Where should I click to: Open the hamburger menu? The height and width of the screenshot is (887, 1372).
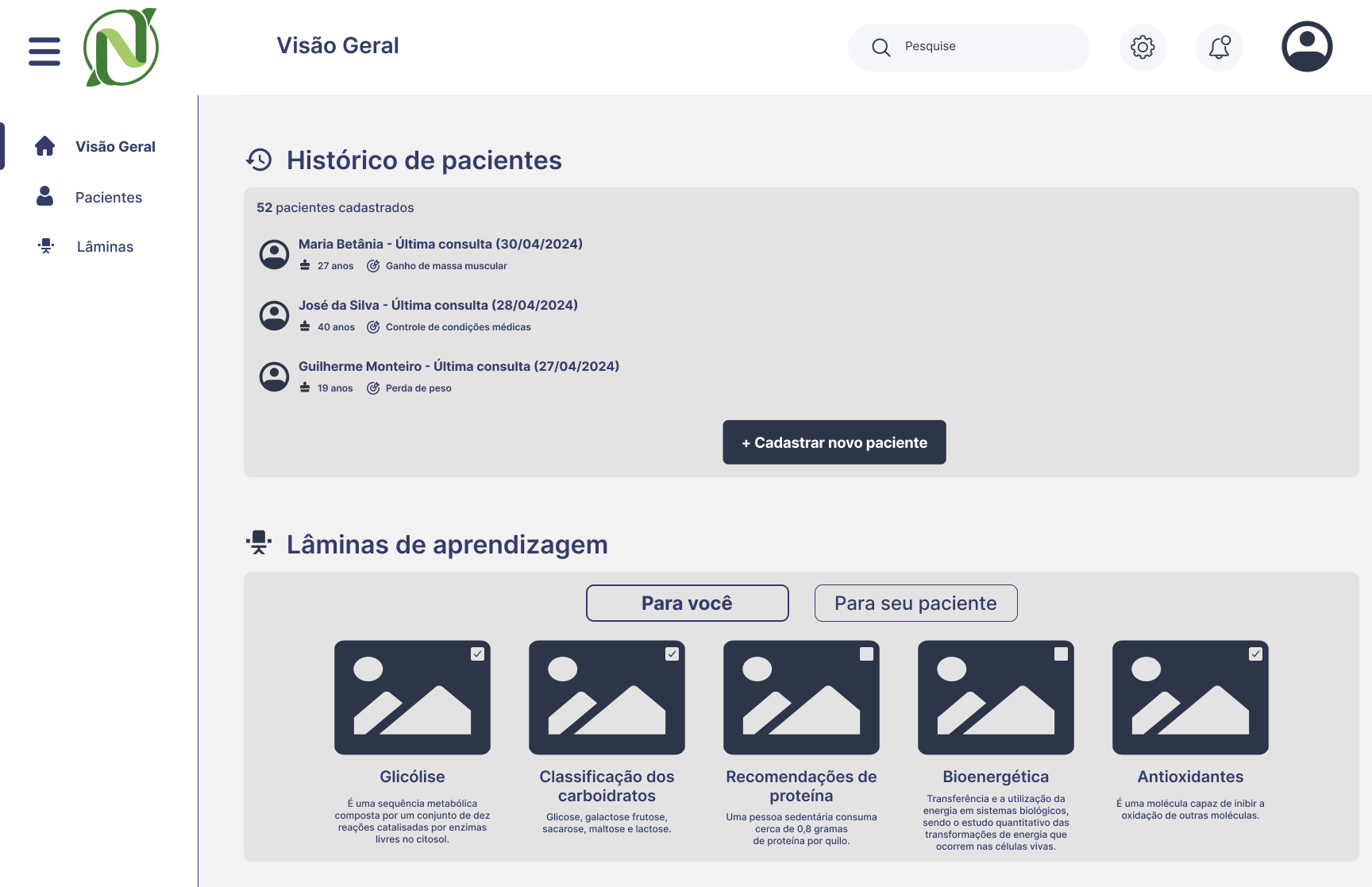coord(44,51)
